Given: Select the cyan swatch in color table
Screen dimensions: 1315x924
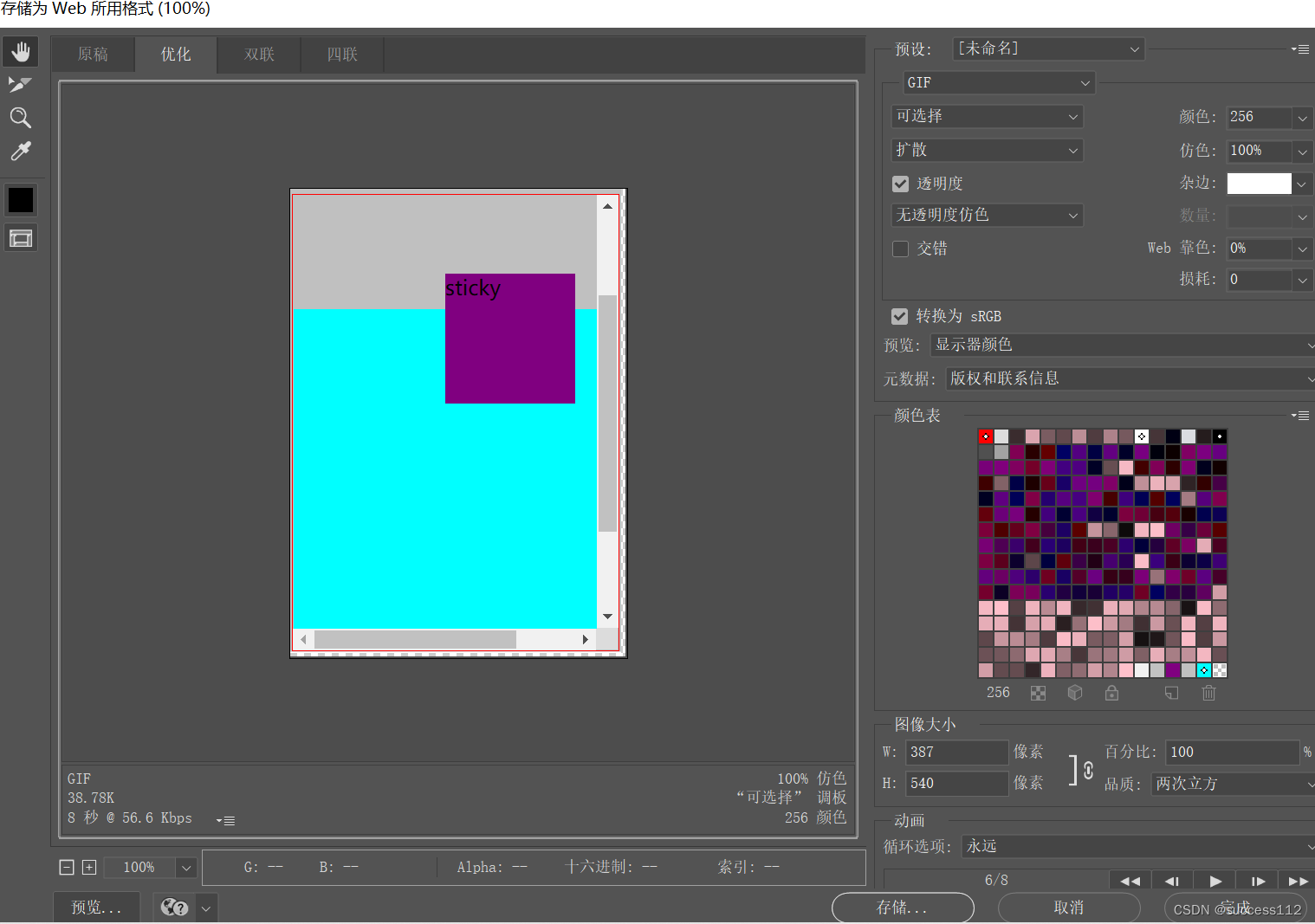Looking at the screenshot, I should (x=1204, y=670).
